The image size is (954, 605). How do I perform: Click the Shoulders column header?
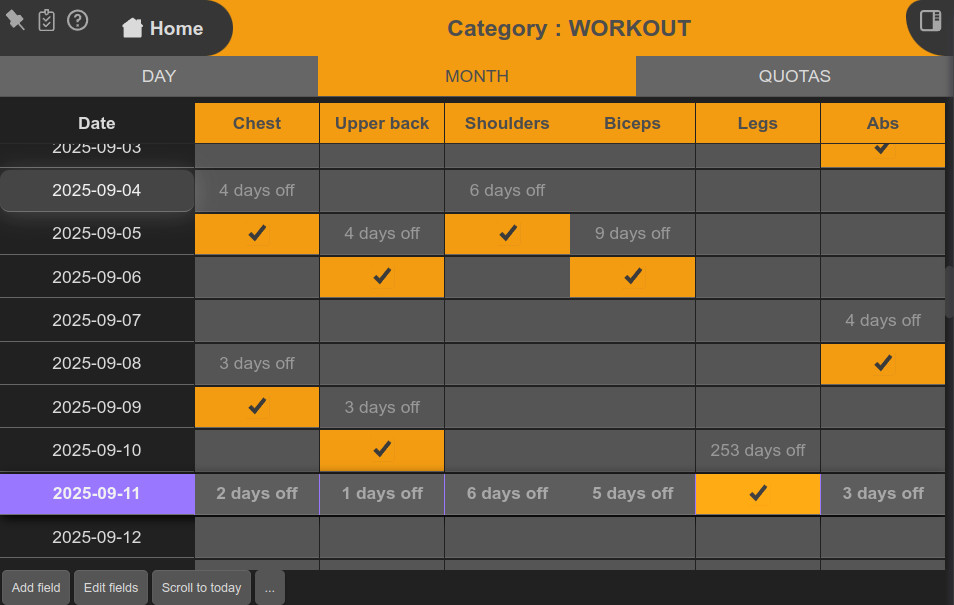point(507,123)
